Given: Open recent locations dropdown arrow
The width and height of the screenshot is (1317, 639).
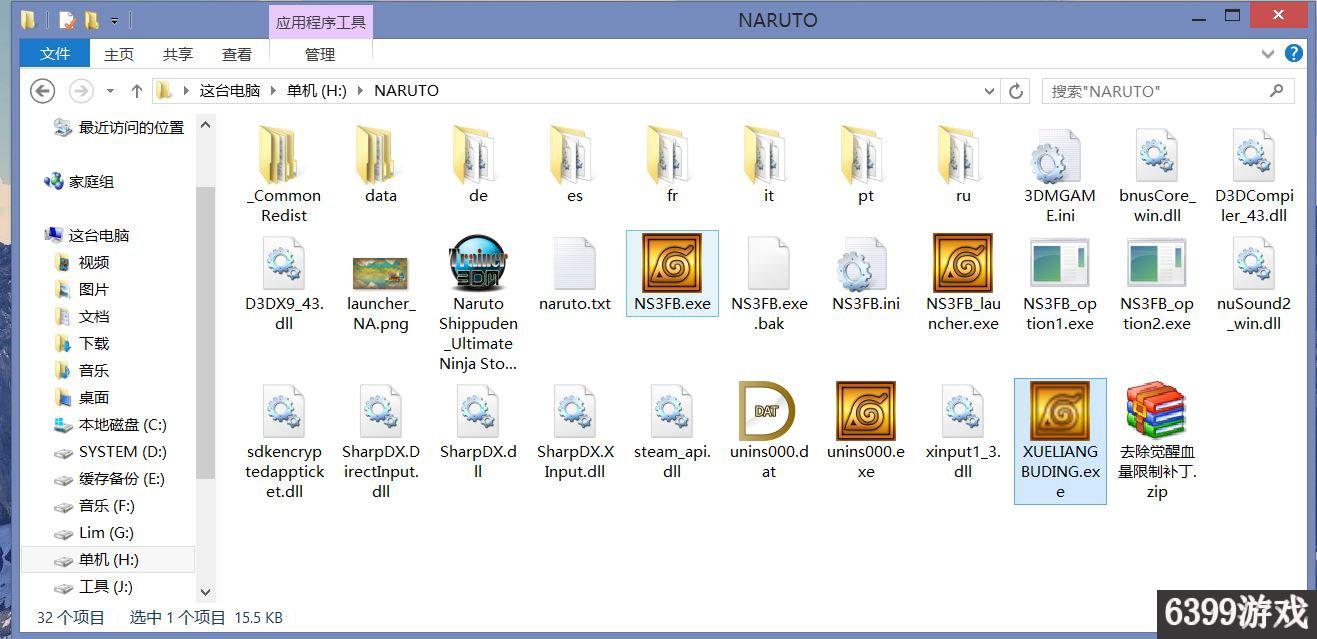Looking at the screenshot, I should tap(110, 90).
